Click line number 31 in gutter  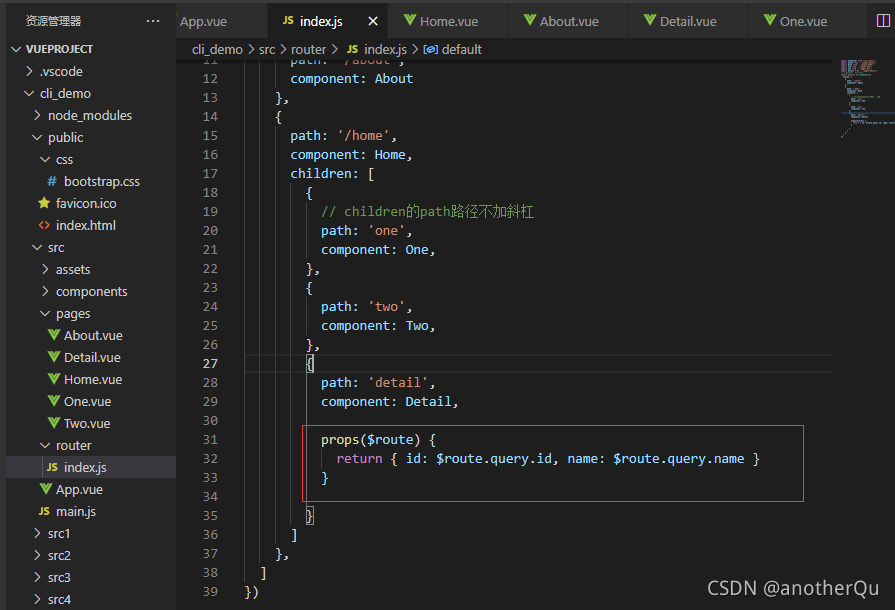[x=210, y=439]
